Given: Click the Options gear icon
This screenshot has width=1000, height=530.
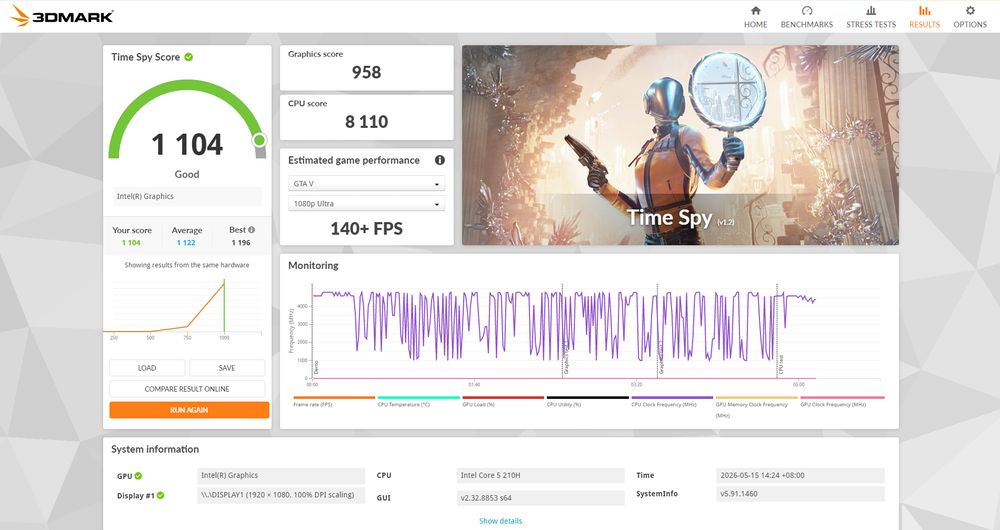Looking at the screenshot, I should [970, 10].
